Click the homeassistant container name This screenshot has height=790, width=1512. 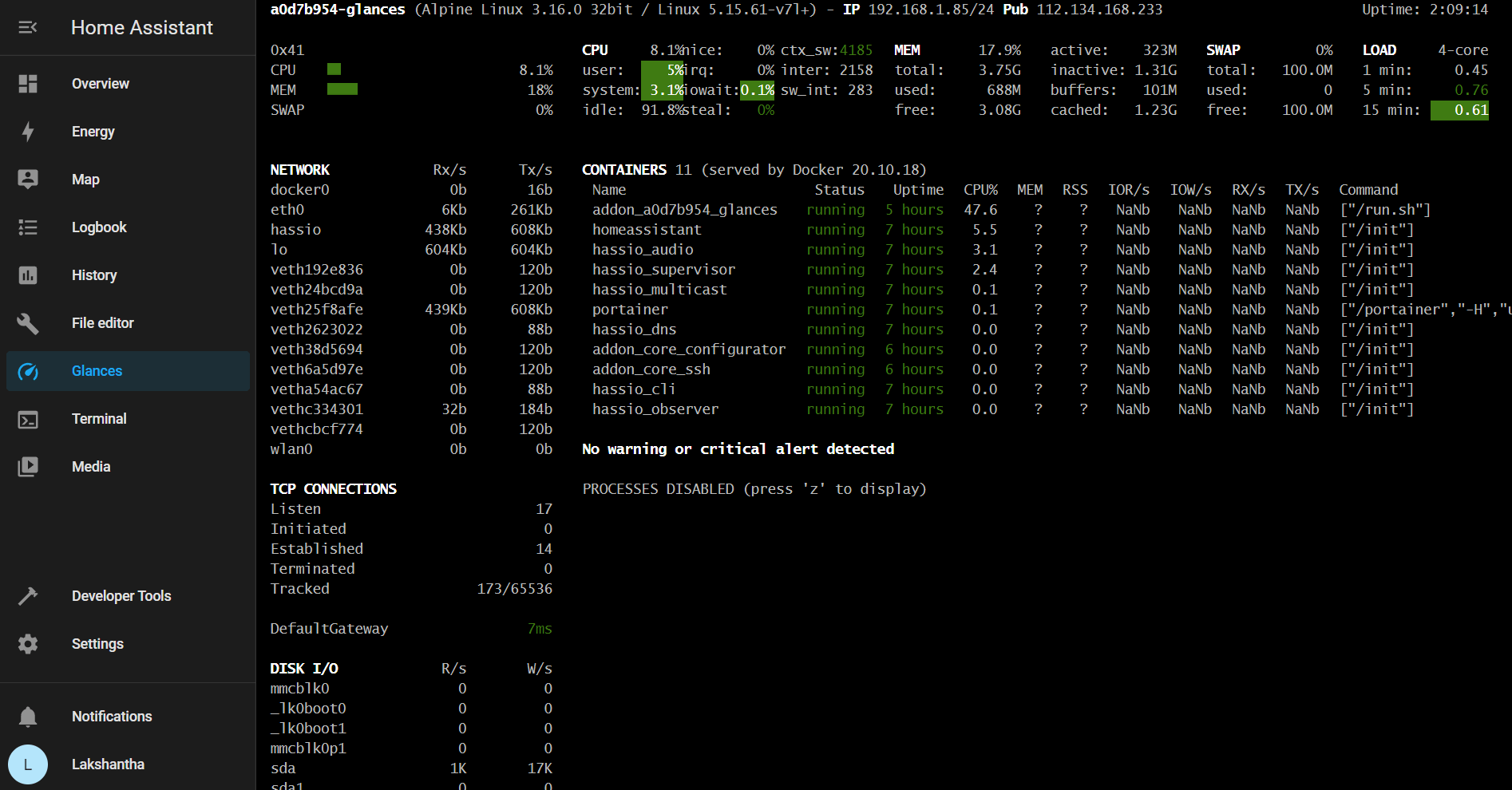(647, 230)
